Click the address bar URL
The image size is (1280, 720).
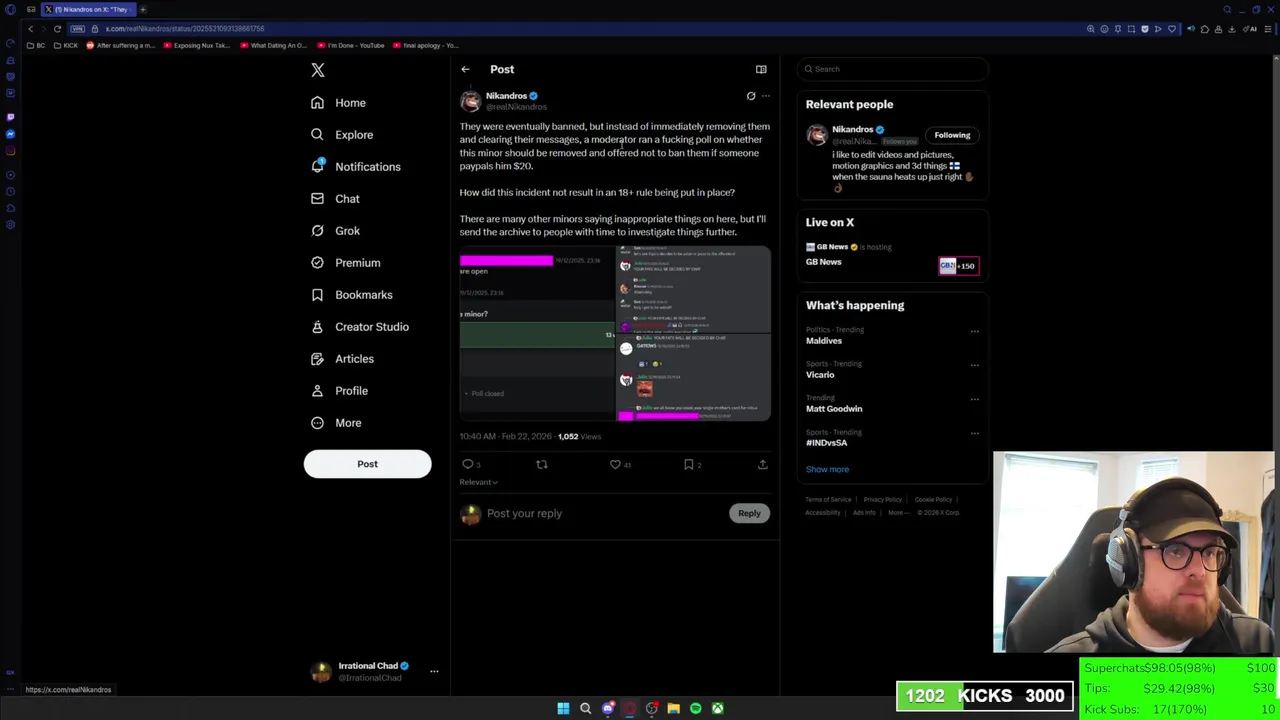coord(185,29)
